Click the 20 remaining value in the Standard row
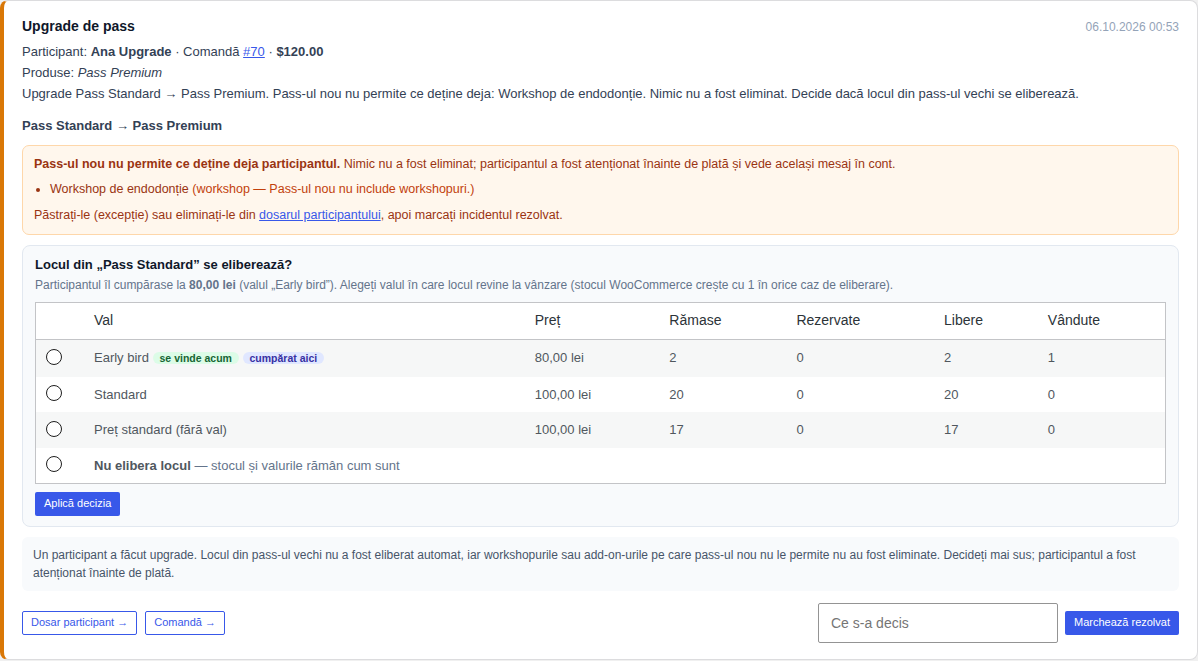The height and width of the screenshot is (661, 1198). point(676,394)
